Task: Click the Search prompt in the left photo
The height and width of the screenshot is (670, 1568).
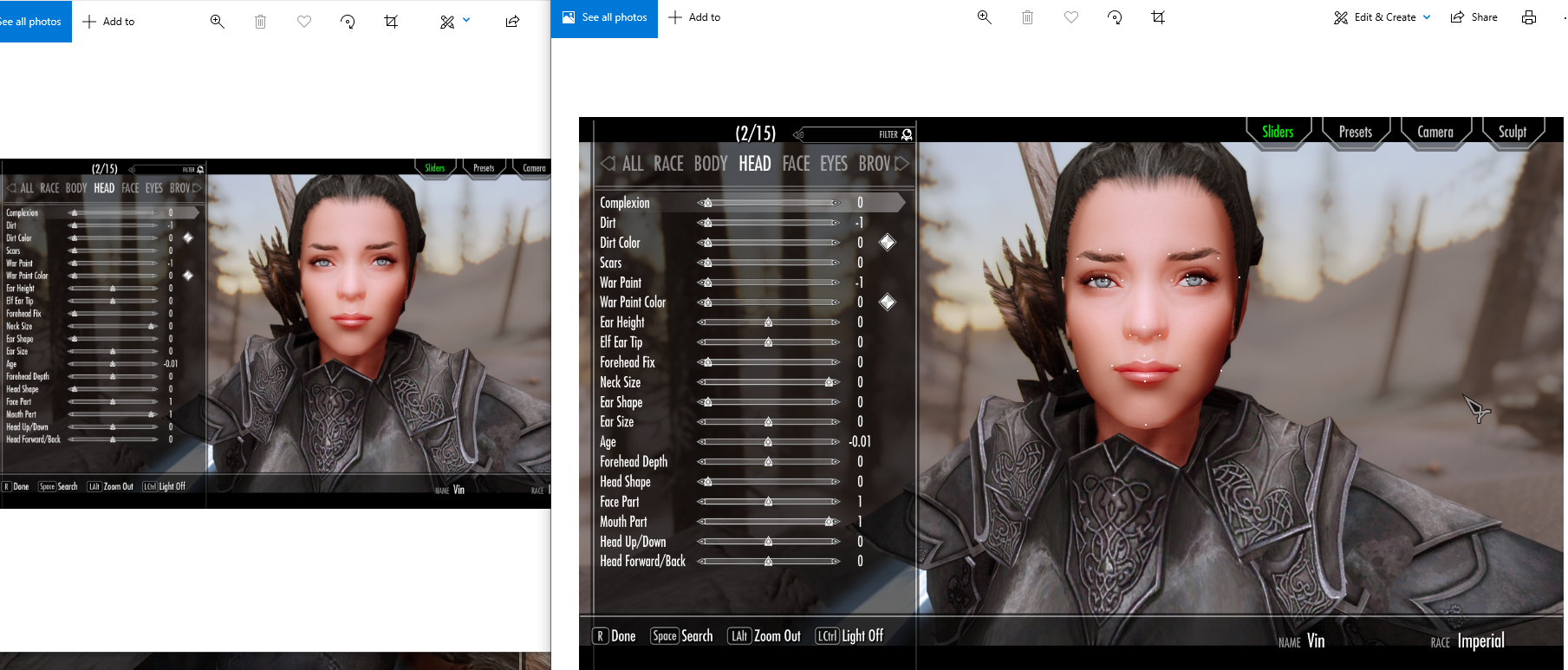Action: coord(59,487)
